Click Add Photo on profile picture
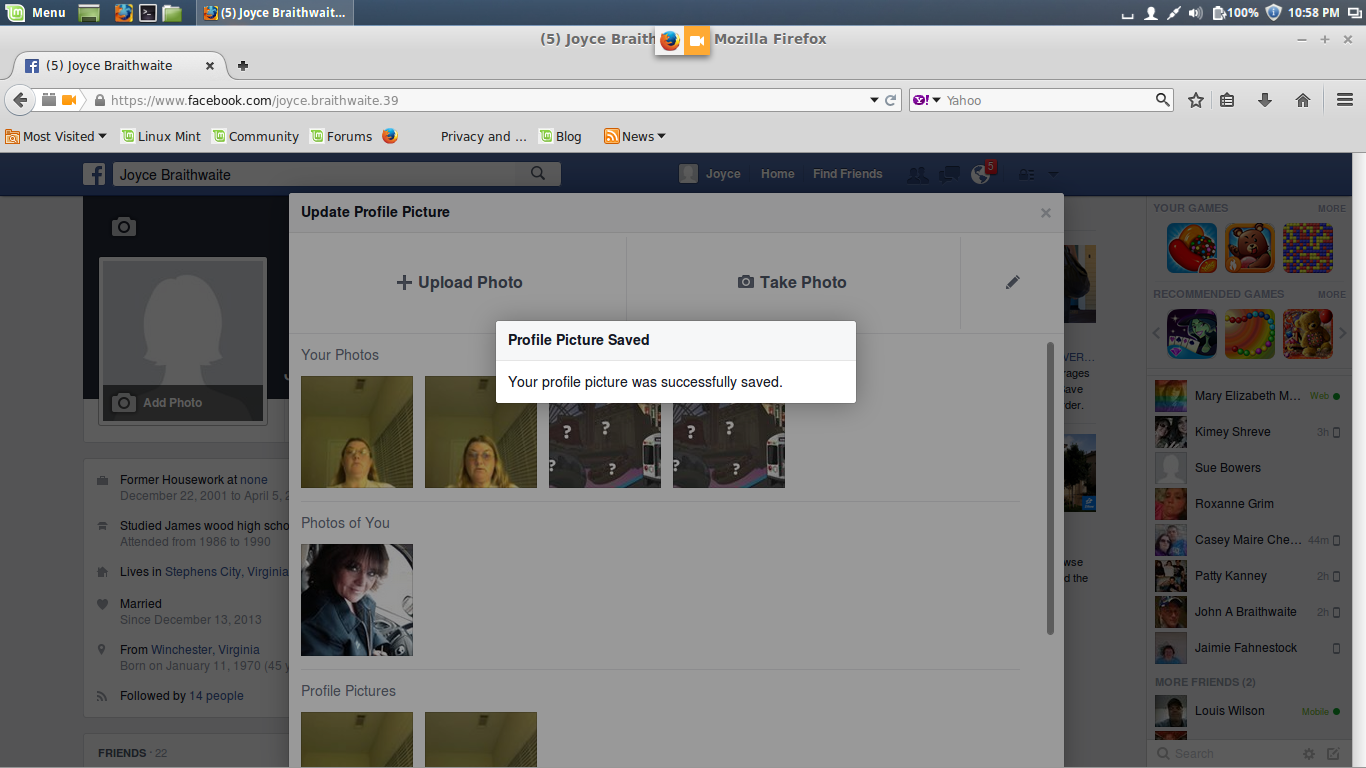Image resolution: width=1366 pixels, height=768 pixels. point(183,403)
